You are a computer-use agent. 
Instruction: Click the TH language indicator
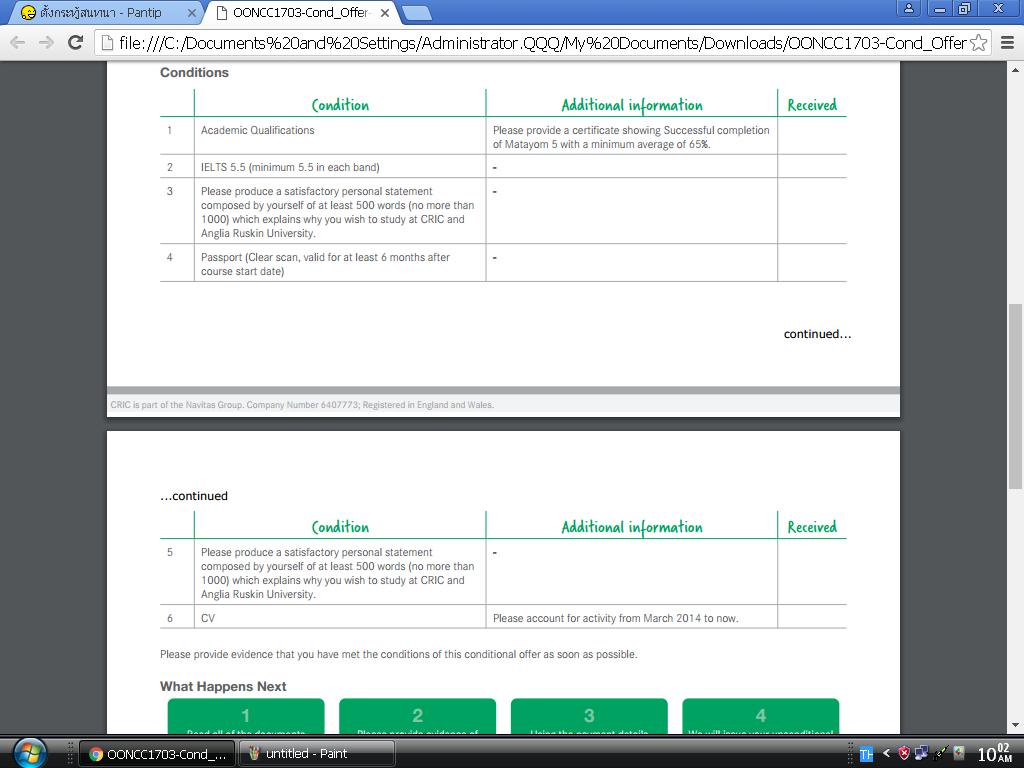click(866, 754)
